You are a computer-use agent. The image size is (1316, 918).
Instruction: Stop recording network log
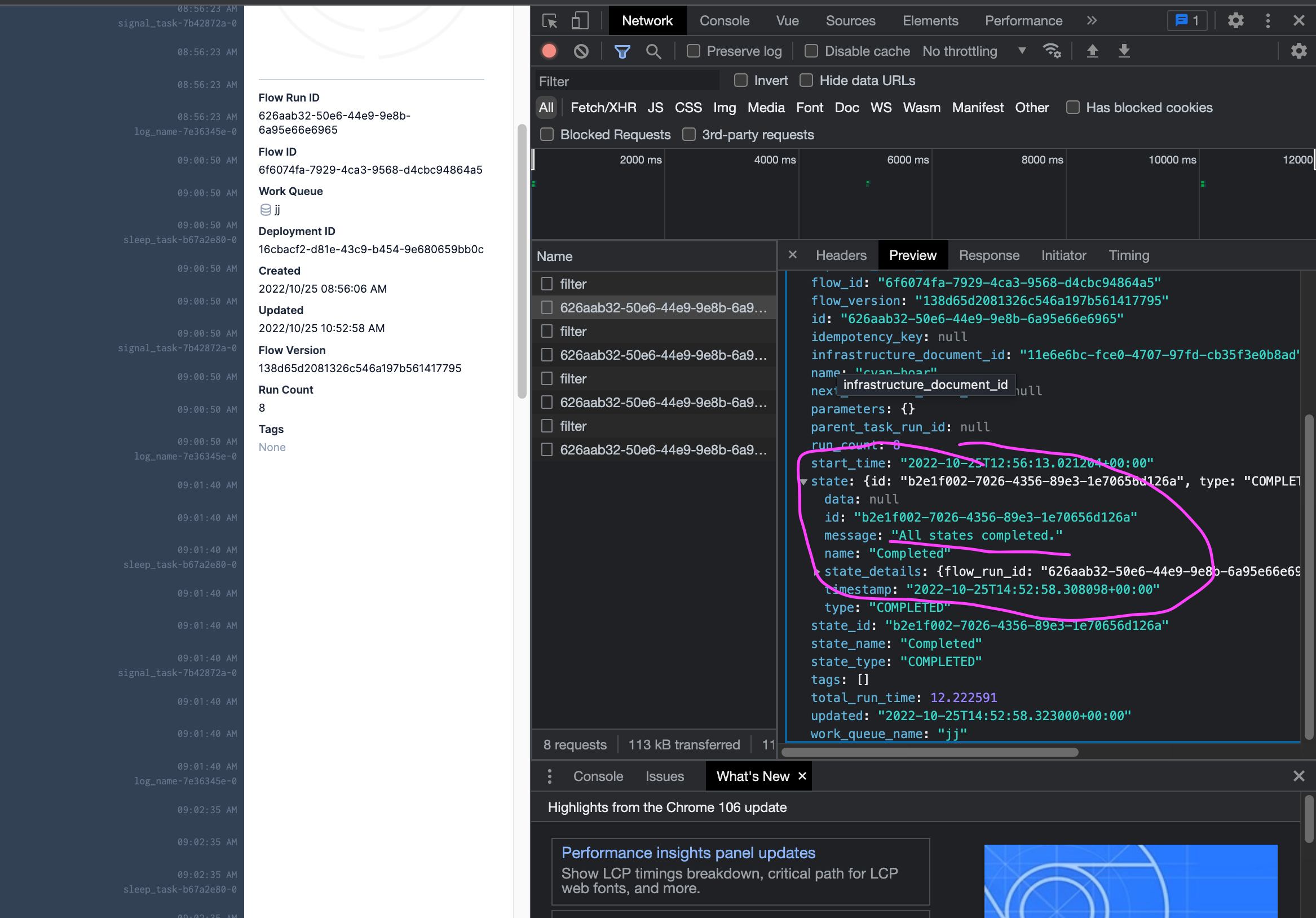point(549,52)
